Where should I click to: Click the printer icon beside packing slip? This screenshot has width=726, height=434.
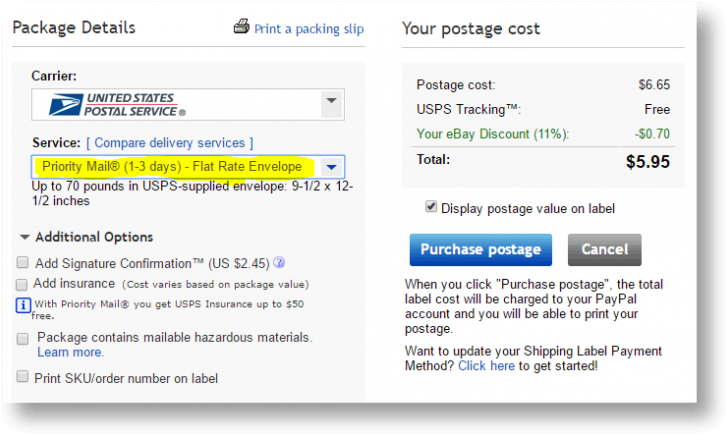[x=241, y=27]
